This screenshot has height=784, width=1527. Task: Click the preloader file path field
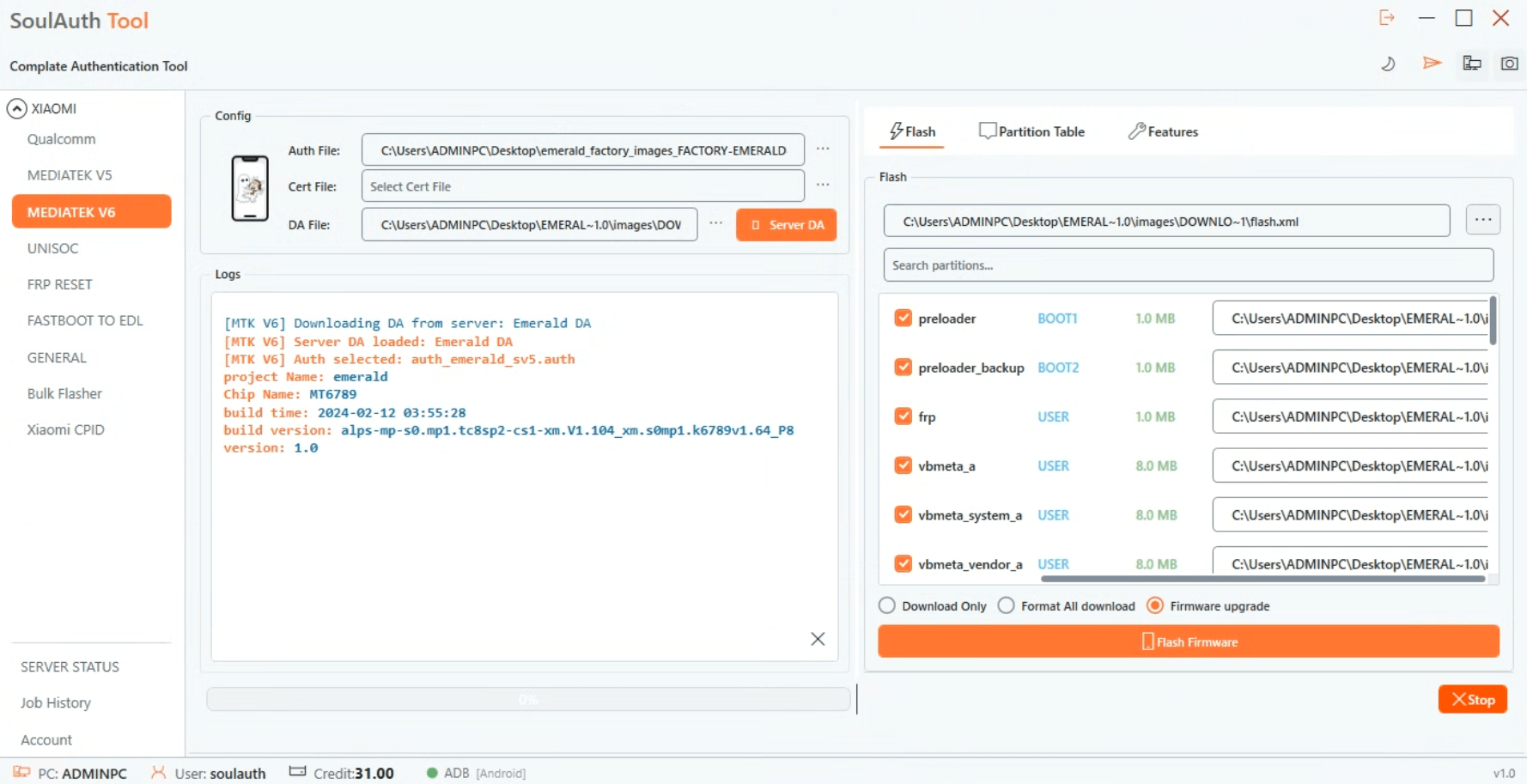tap(1350, 318)
